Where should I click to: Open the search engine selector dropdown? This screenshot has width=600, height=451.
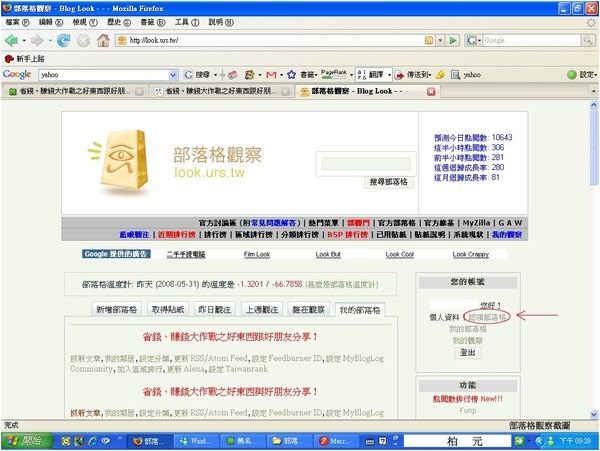479,40
